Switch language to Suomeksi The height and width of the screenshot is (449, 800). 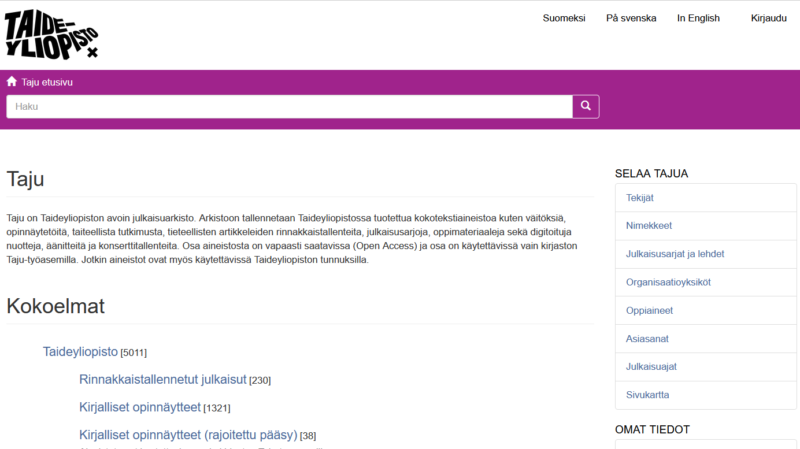pos(564,18)
